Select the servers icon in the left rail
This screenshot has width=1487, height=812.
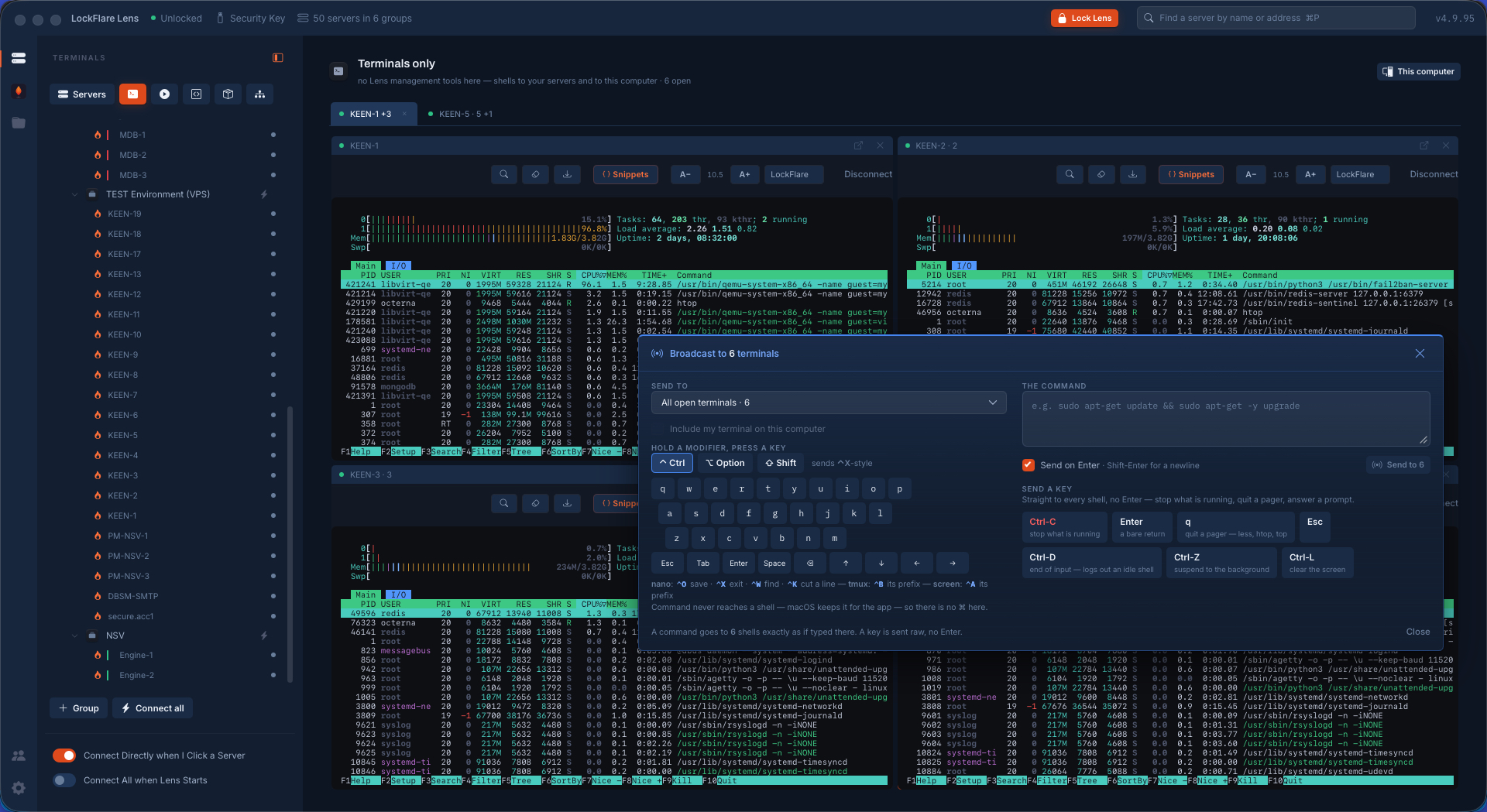click(19, 58)
